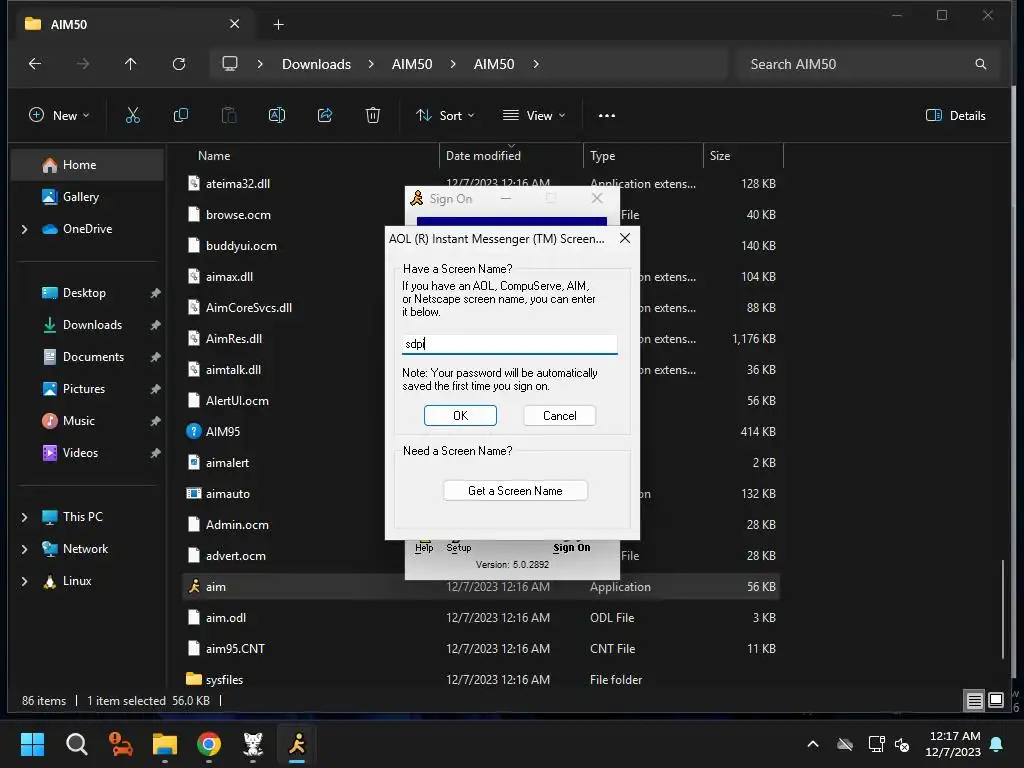Open File Explorer taskbar icon

pyautogui.click(x=165, y=744)
